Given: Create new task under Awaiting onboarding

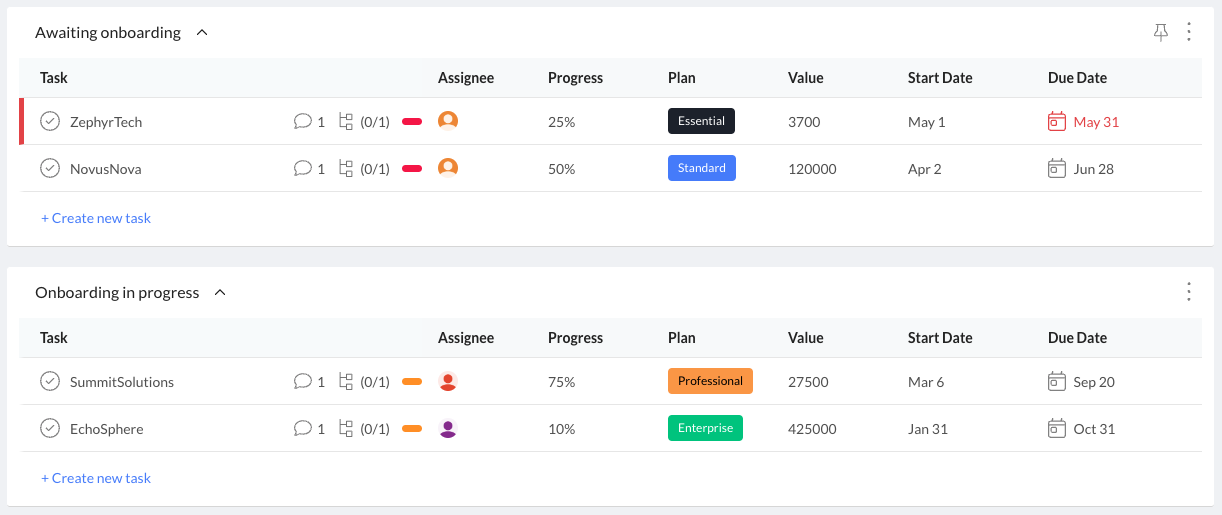Looking at the screenshot, I should point(96,218).
